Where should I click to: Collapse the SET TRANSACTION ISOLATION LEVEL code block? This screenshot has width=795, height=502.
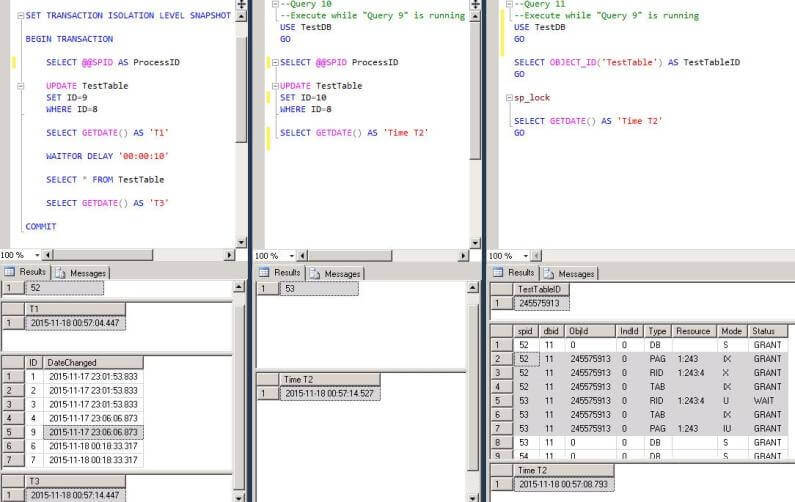coord(20,16)
